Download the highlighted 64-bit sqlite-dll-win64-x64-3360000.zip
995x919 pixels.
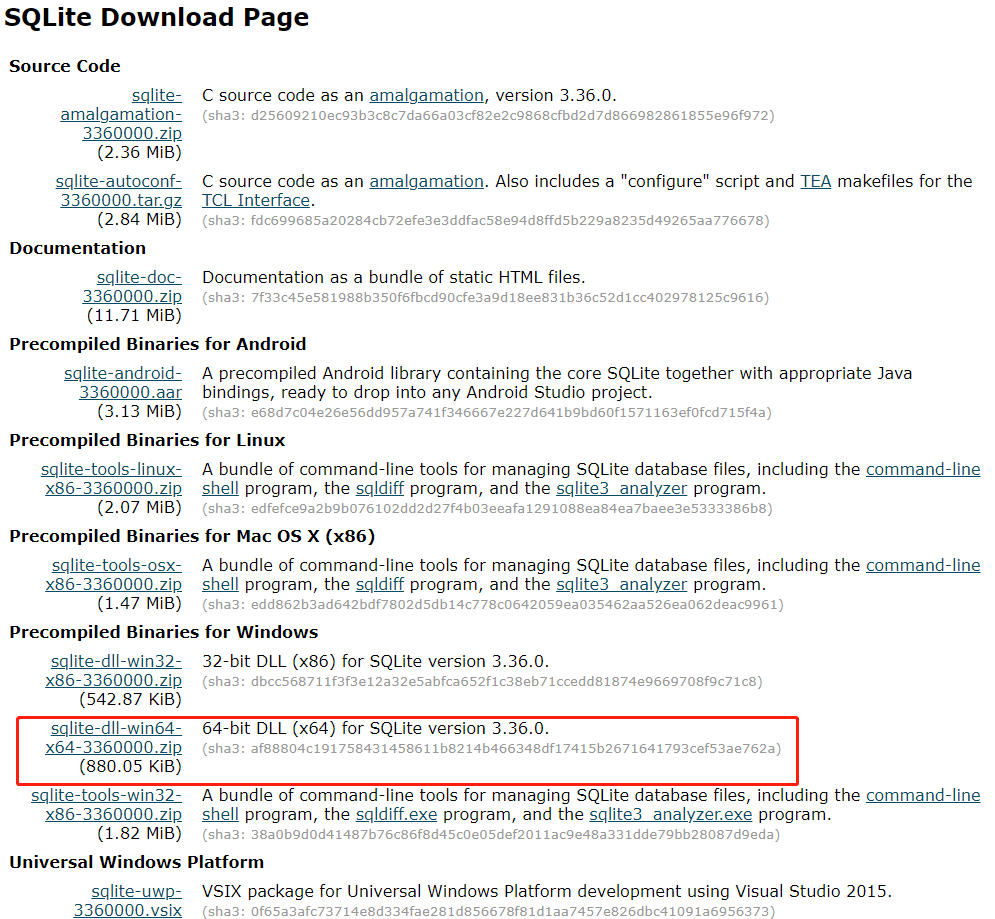click(x=113, y=737)
